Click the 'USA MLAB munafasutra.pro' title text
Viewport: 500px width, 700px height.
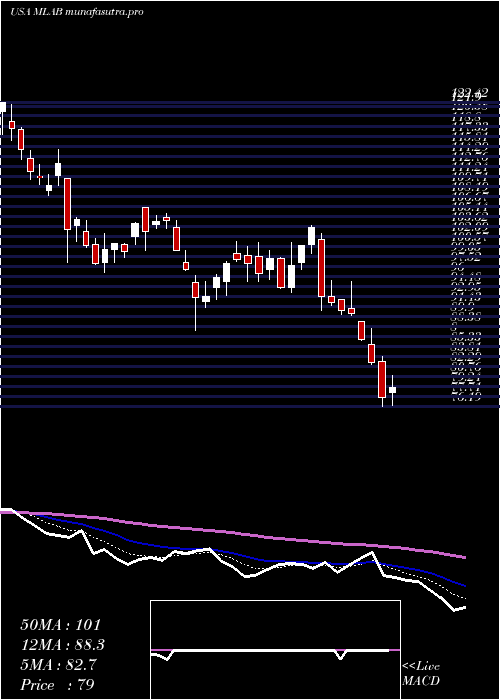[76, 12]
